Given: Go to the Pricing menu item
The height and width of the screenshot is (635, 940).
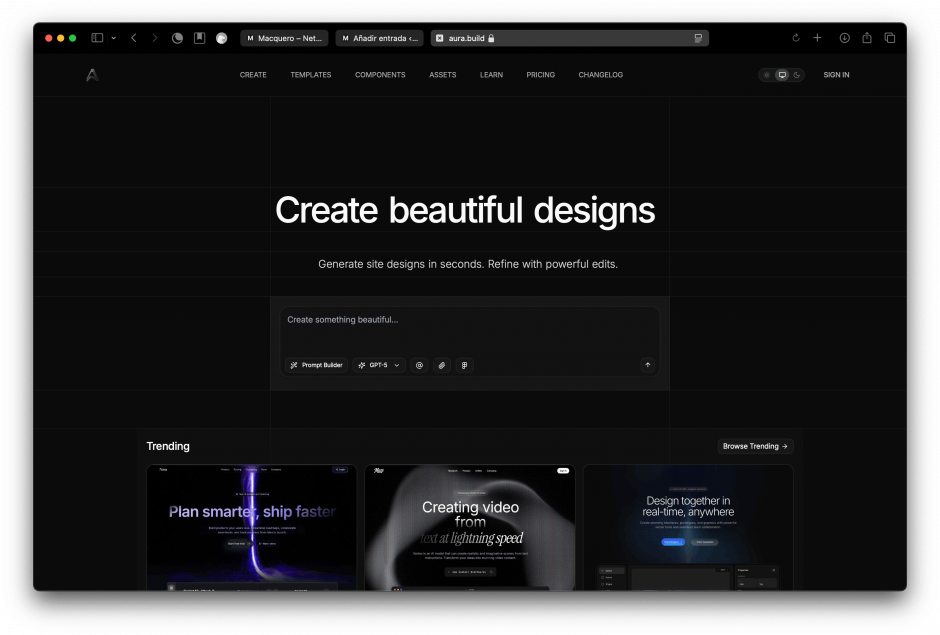Looking at the screenshot, I should coord(540,75).
